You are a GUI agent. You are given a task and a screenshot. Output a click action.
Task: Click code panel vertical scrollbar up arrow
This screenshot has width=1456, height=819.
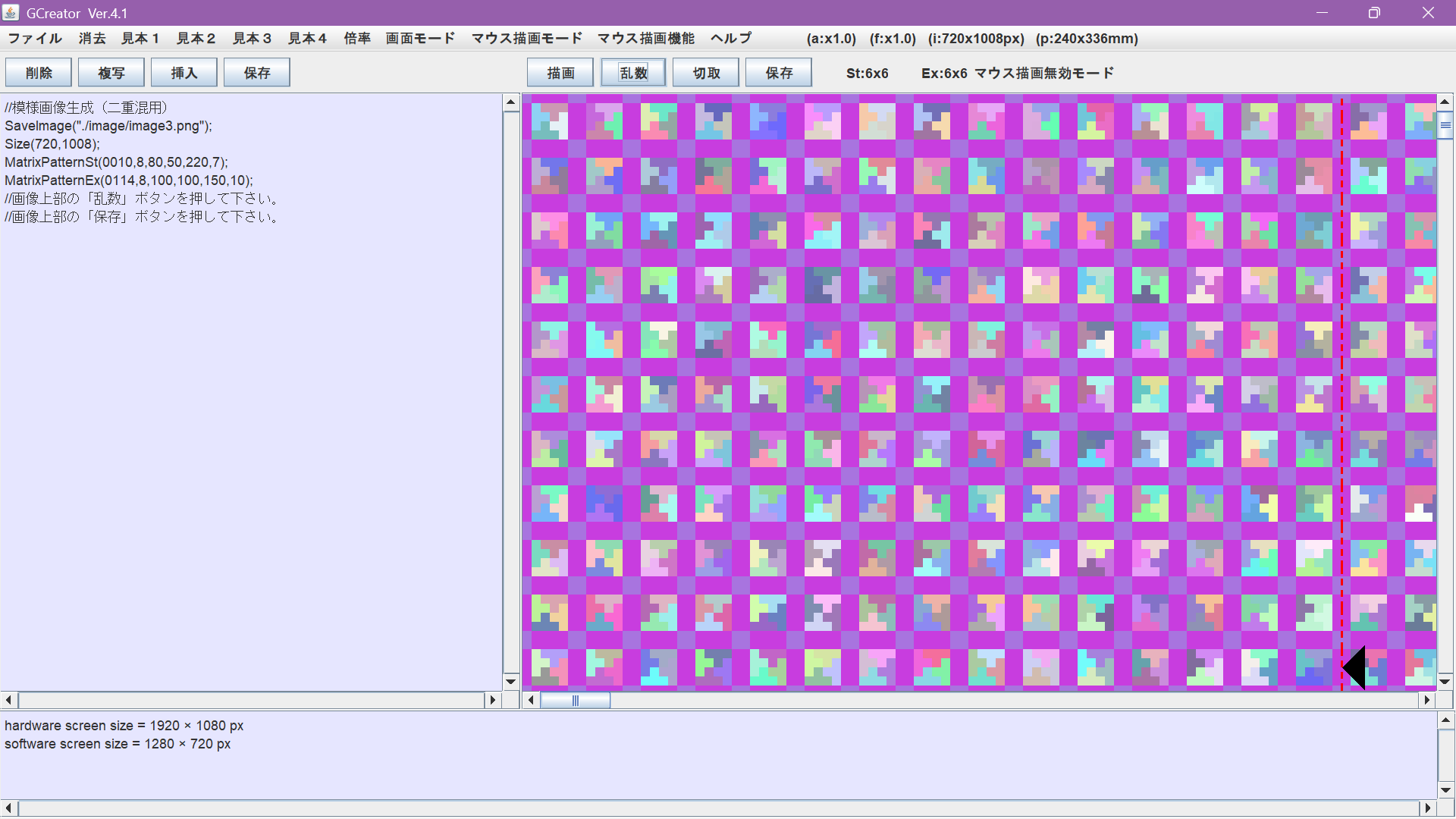pyautogui.click(x=510, y=102)
